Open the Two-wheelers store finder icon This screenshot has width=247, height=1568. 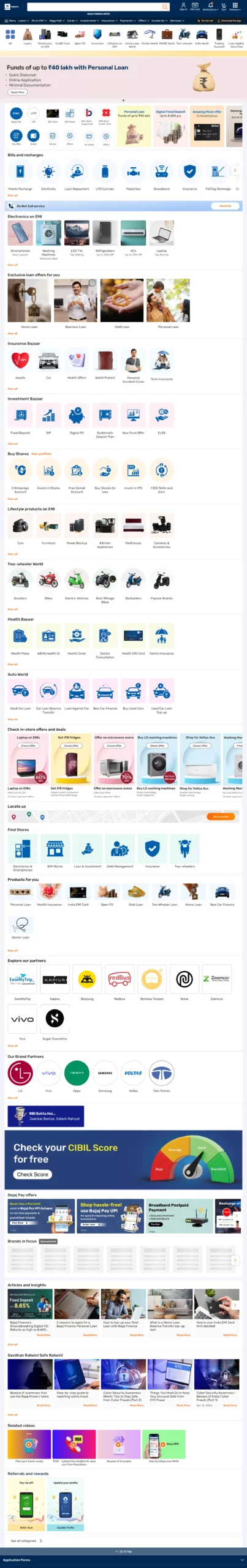coord(184,848)
